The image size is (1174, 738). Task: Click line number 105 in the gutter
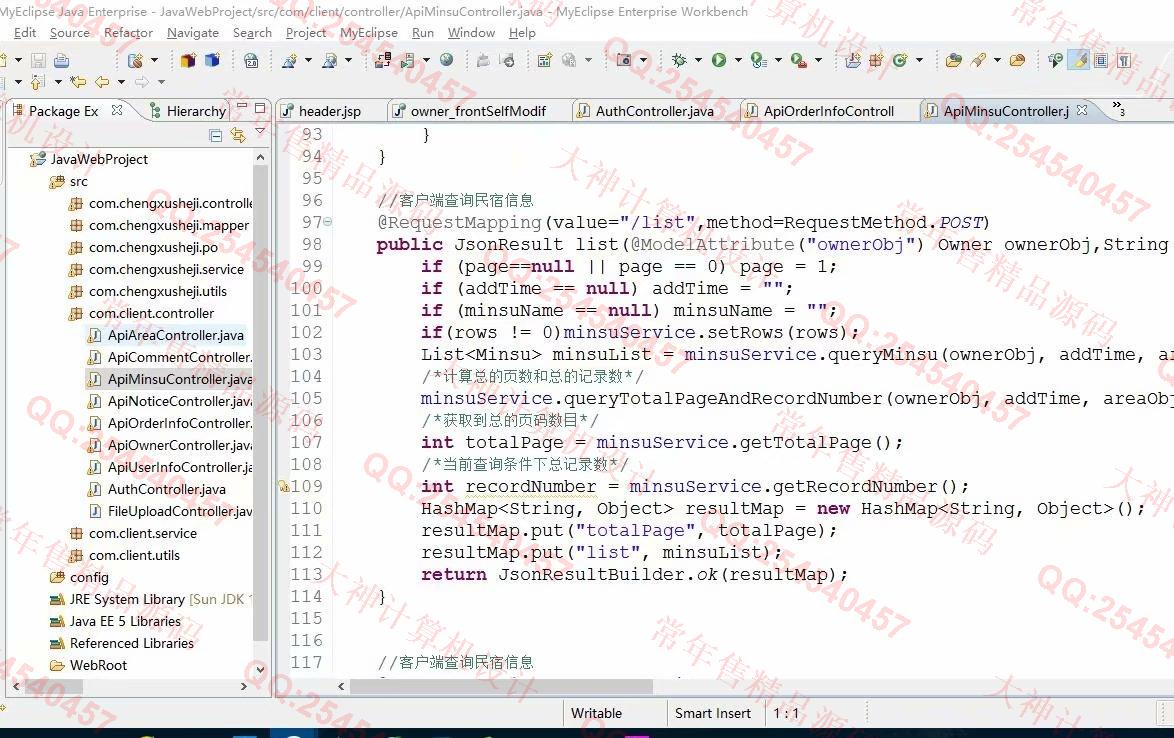pyautogui.click(x=306, y=398)
